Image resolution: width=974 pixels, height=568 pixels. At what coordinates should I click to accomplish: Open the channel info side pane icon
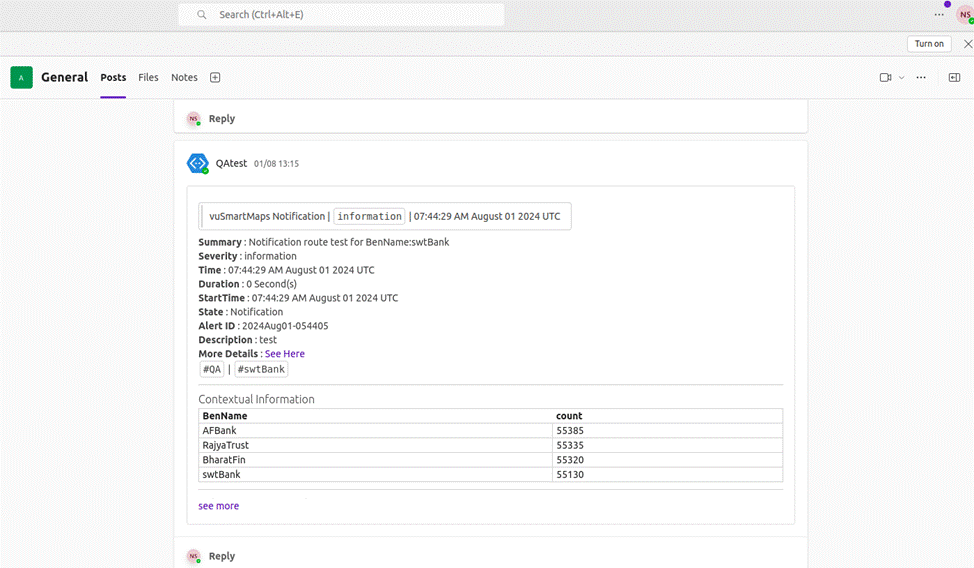click(954, 77)
